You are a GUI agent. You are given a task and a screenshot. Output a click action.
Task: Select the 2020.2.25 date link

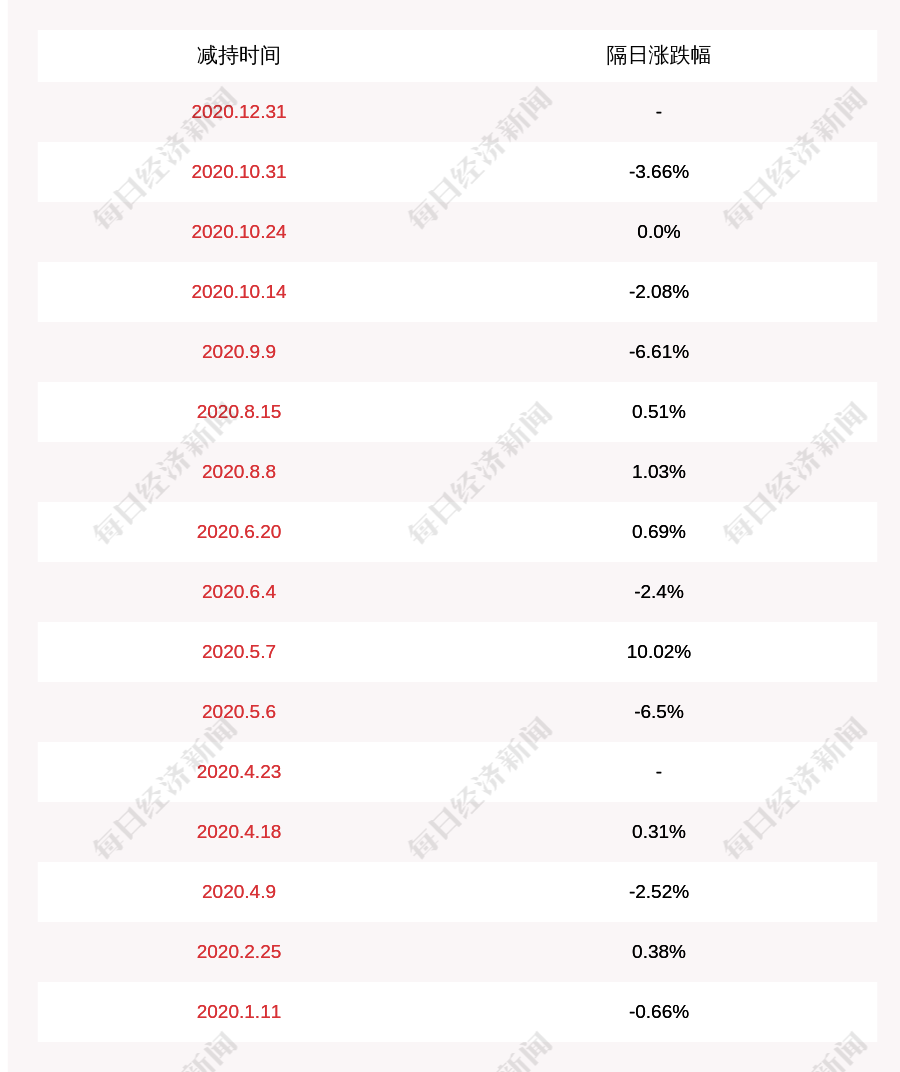tap(238, 952)
